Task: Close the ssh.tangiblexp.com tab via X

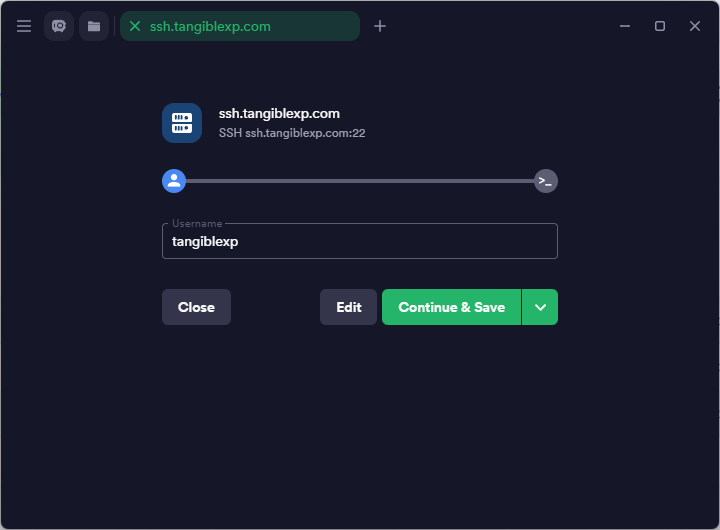Action: point(135,26)
